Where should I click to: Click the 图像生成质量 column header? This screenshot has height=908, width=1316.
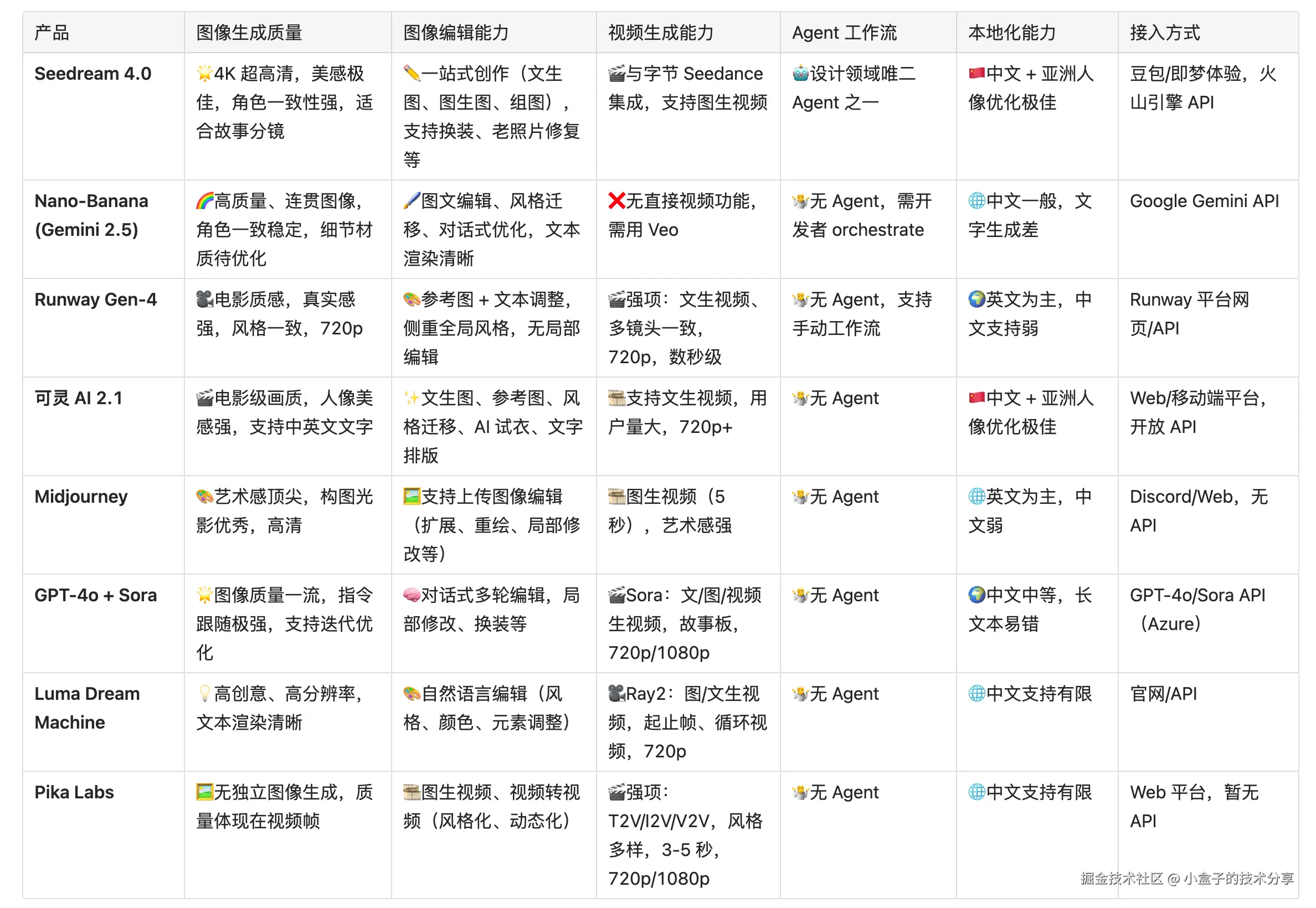249,33
